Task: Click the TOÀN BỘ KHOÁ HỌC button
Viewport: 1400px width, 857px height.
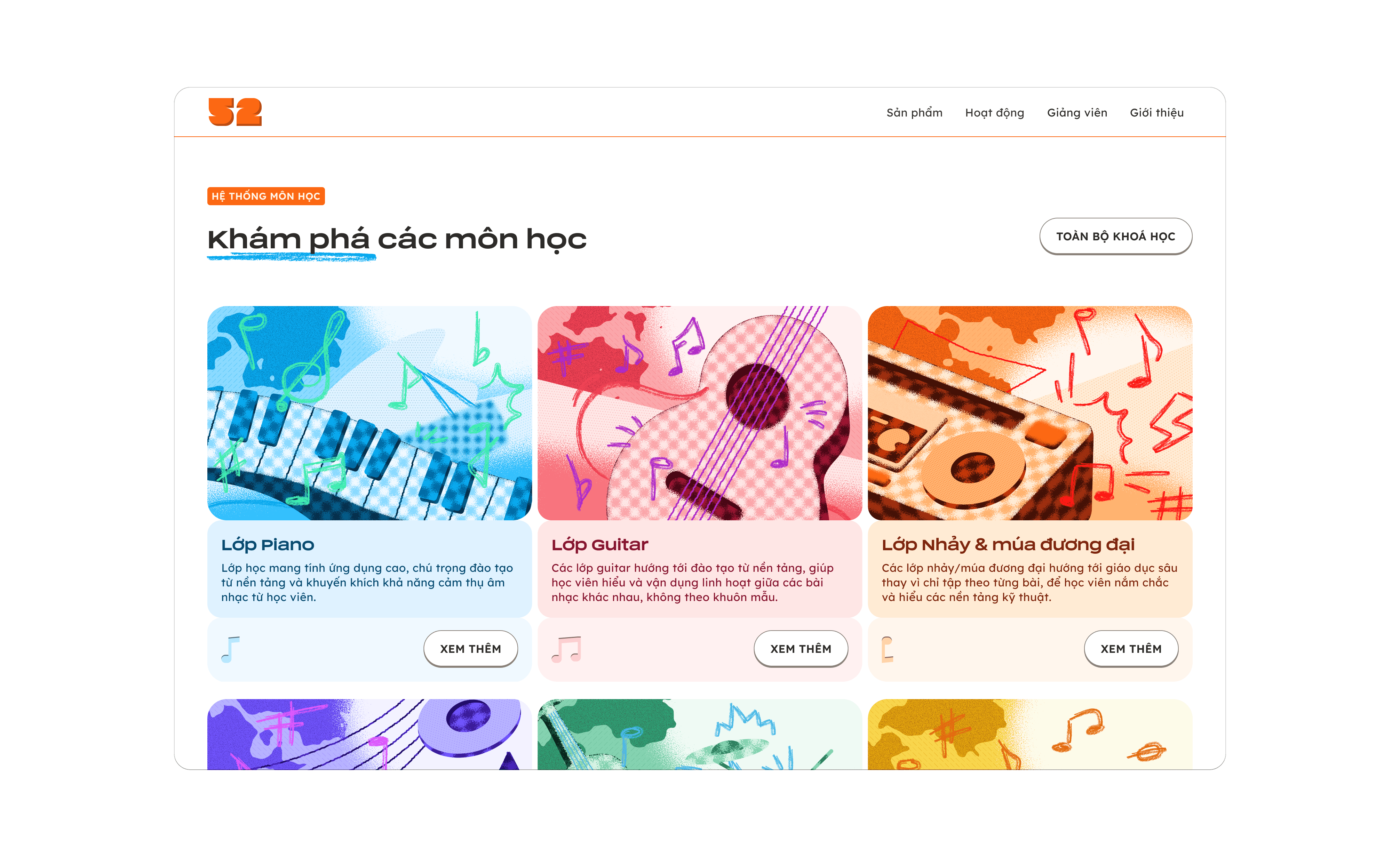Action: 1115,236
